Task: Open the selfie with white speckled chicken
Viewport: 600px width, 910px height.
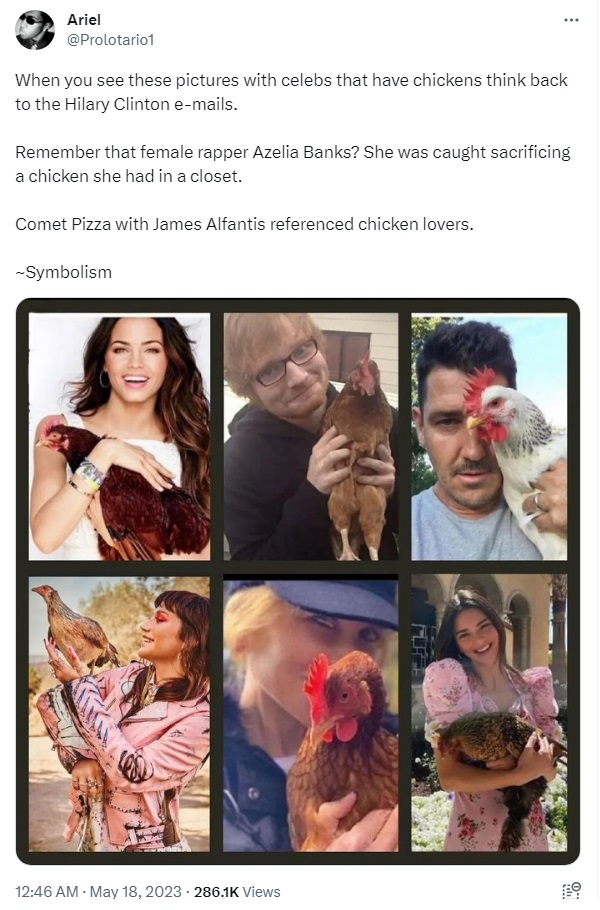Action: (x=489, y=436)
